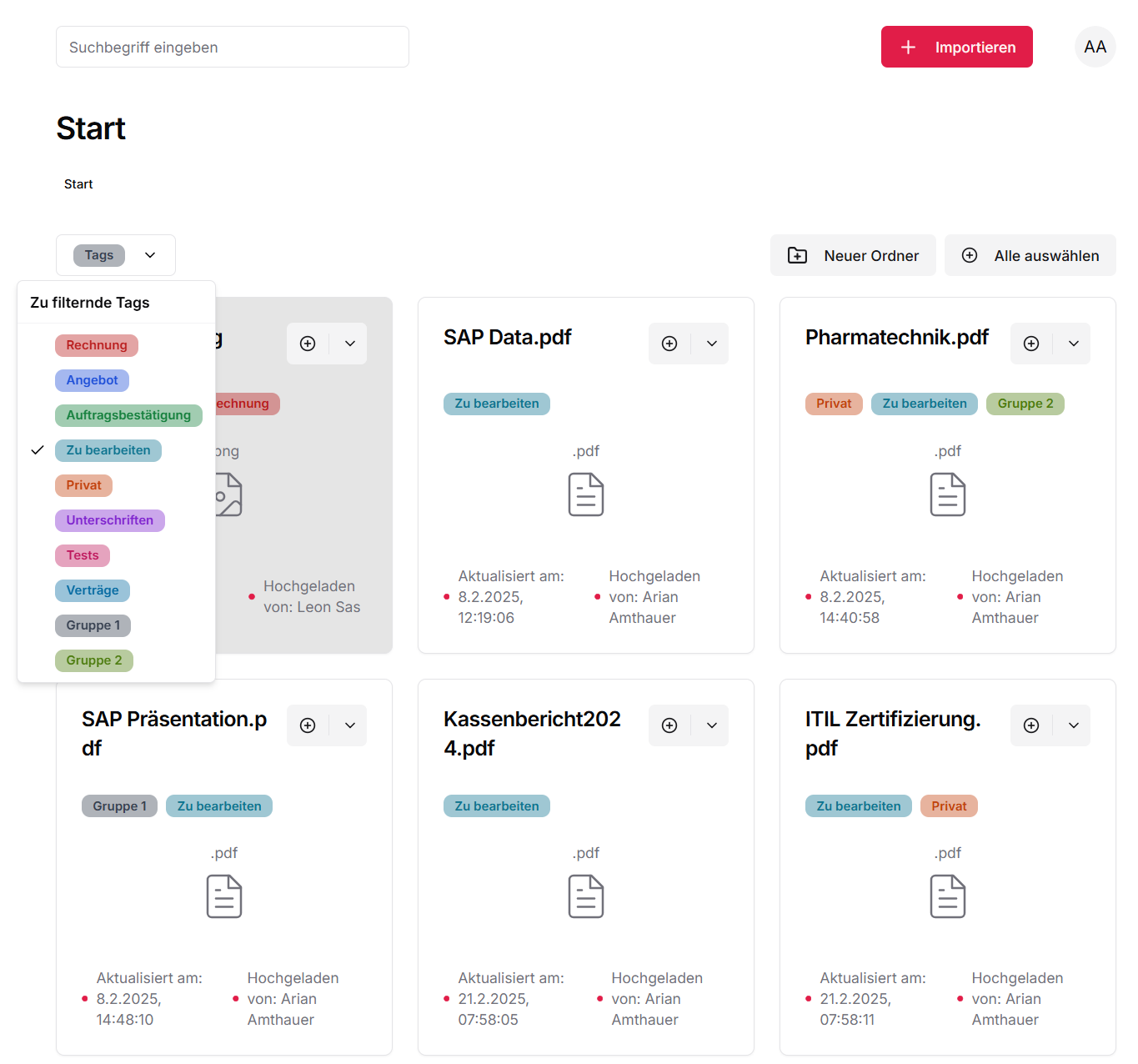Image resolution: width=1138 pixels, height=1064 pixels.
Task: Click the Importieren button
Action: pos(956,48)
